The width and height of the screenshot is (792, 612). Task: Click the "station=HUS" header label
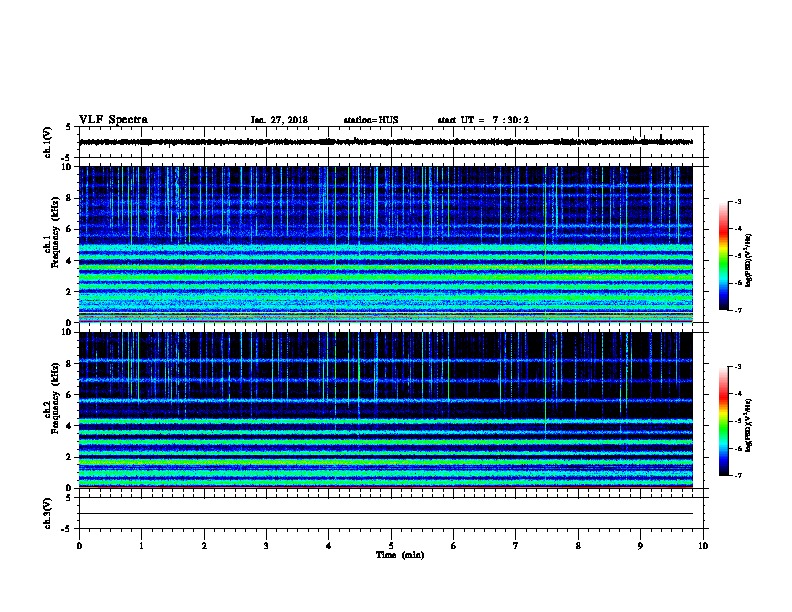point(371,120)
